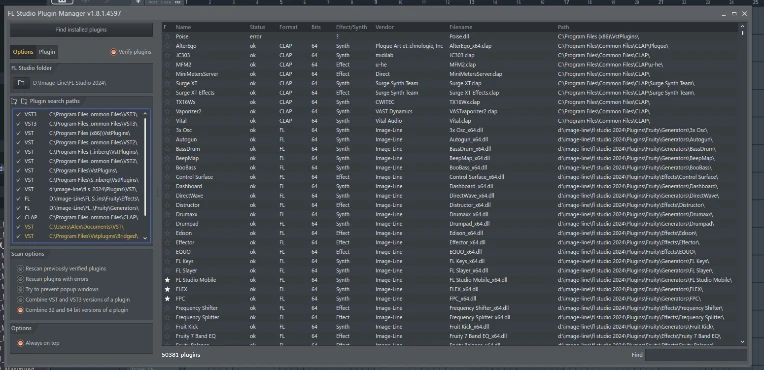
Task: Uncheck the CLAP search path
Action: pos(18,217)
